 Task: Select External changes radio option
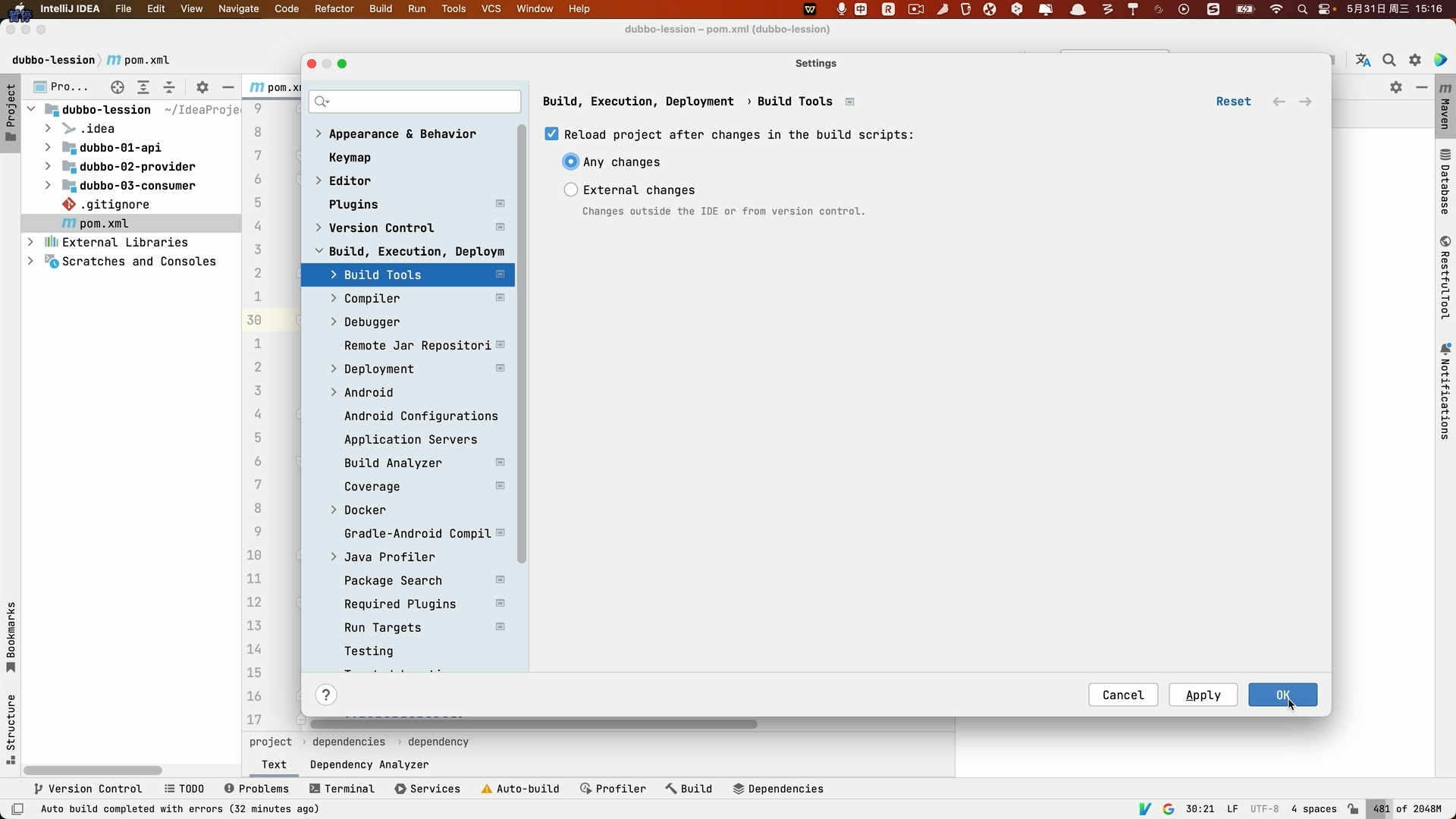571,190
